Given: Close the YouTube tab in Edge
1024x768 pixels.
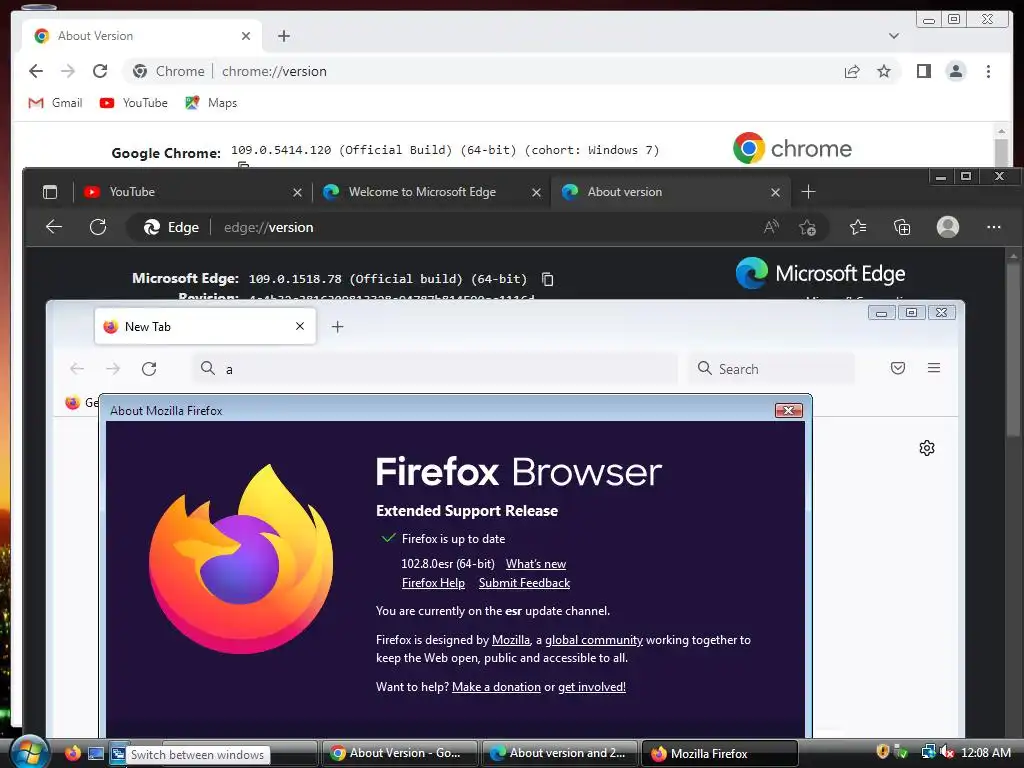Looking at the screenshot, I should (x=297, y=192).
